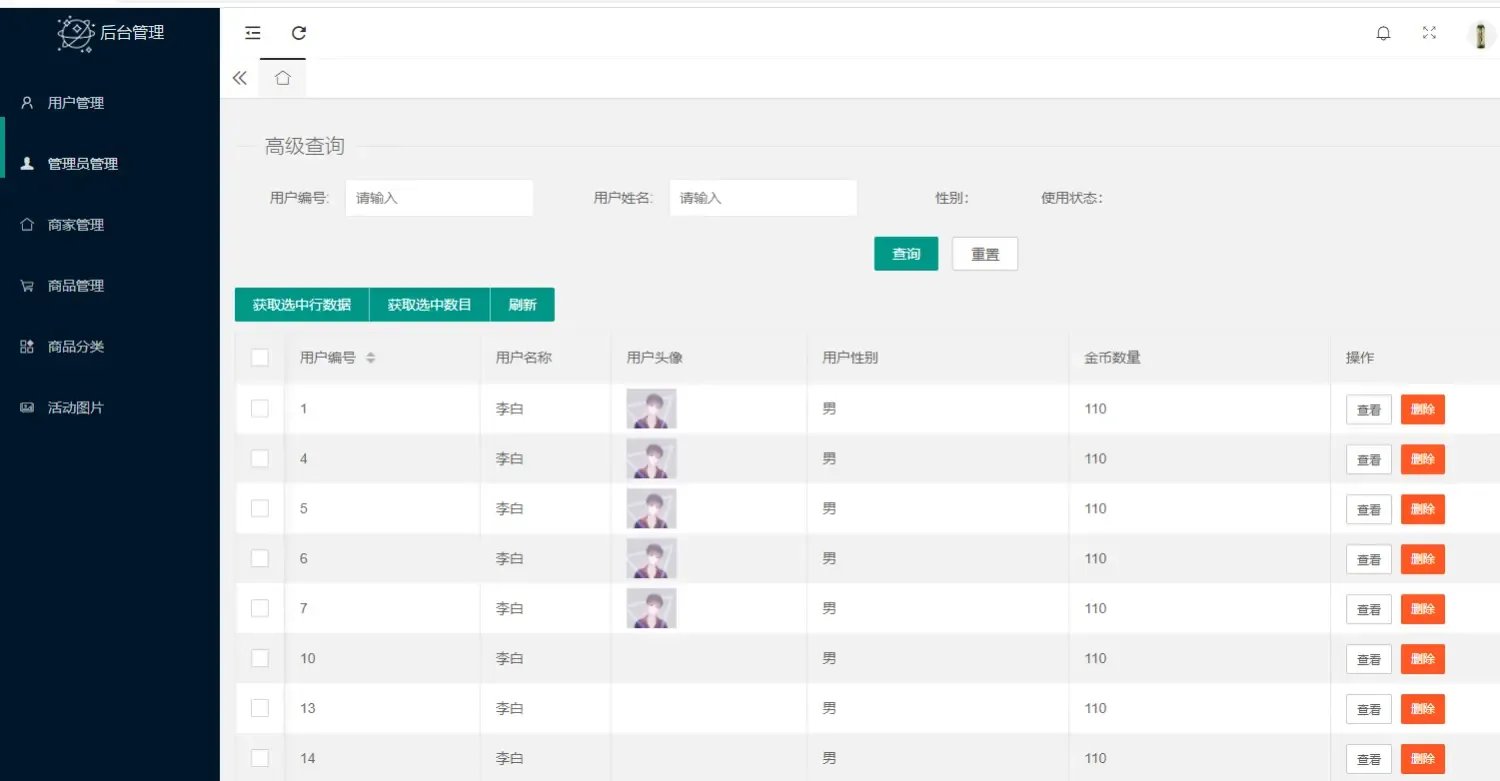Sort by 用户编号 using the sort arrows
This screenshot has height=781, width=1500.
(370, 358)
